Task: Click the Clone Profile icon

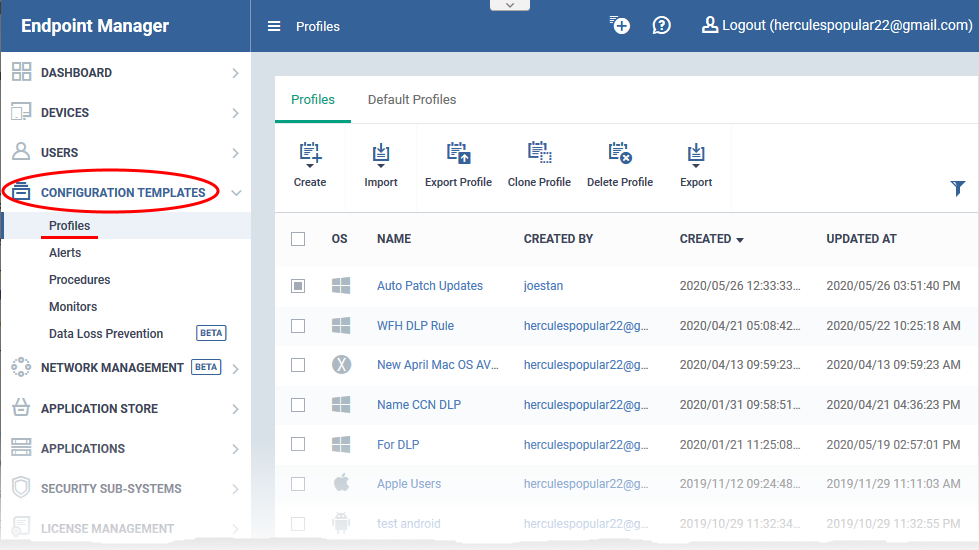Action: [539, 153]
